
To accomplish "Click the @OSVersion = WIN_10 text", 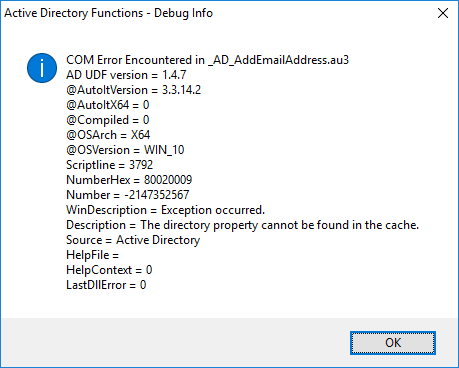I will pos(125,150).
